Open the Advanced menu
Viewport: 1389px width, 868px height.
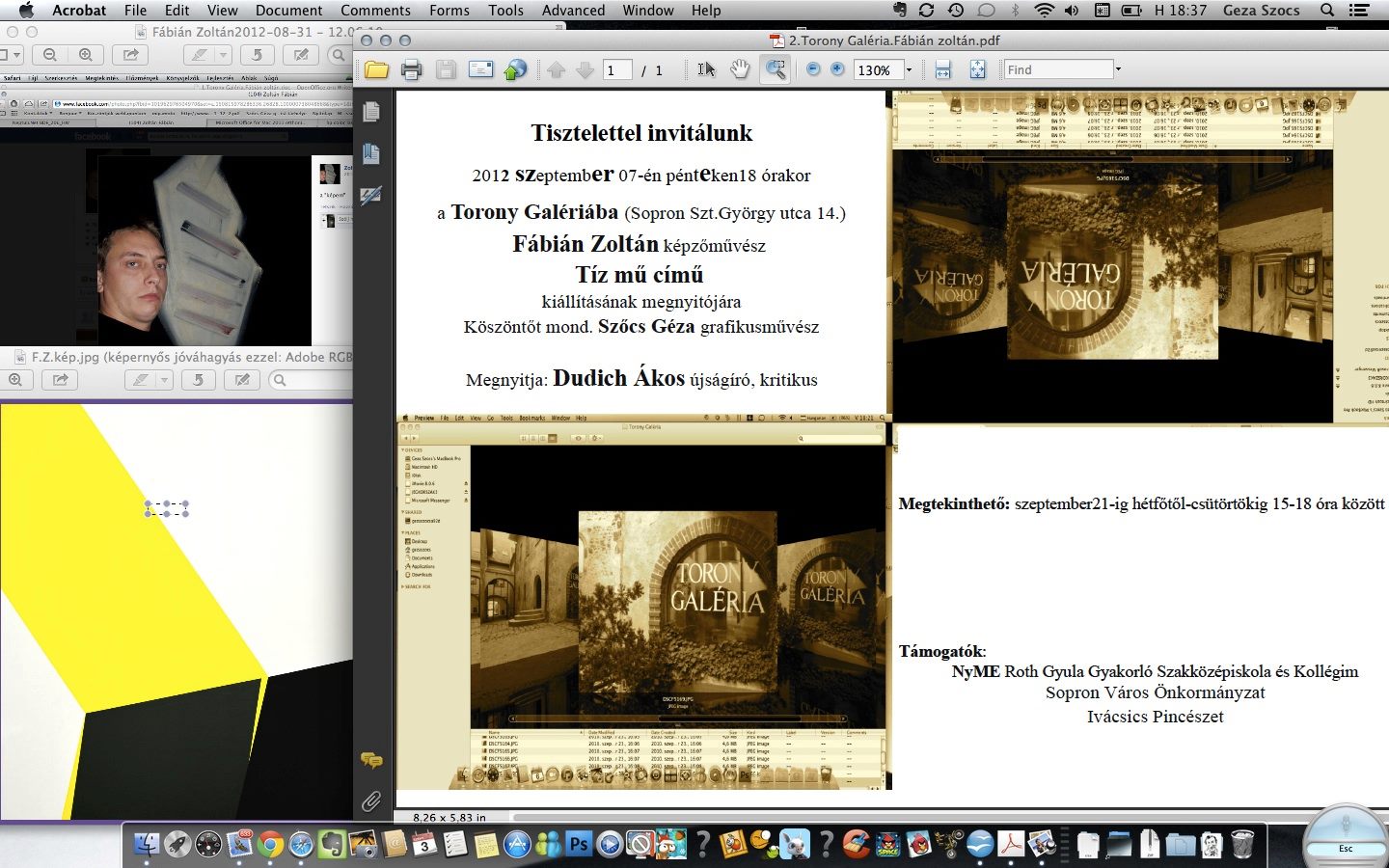pos(573,10)
